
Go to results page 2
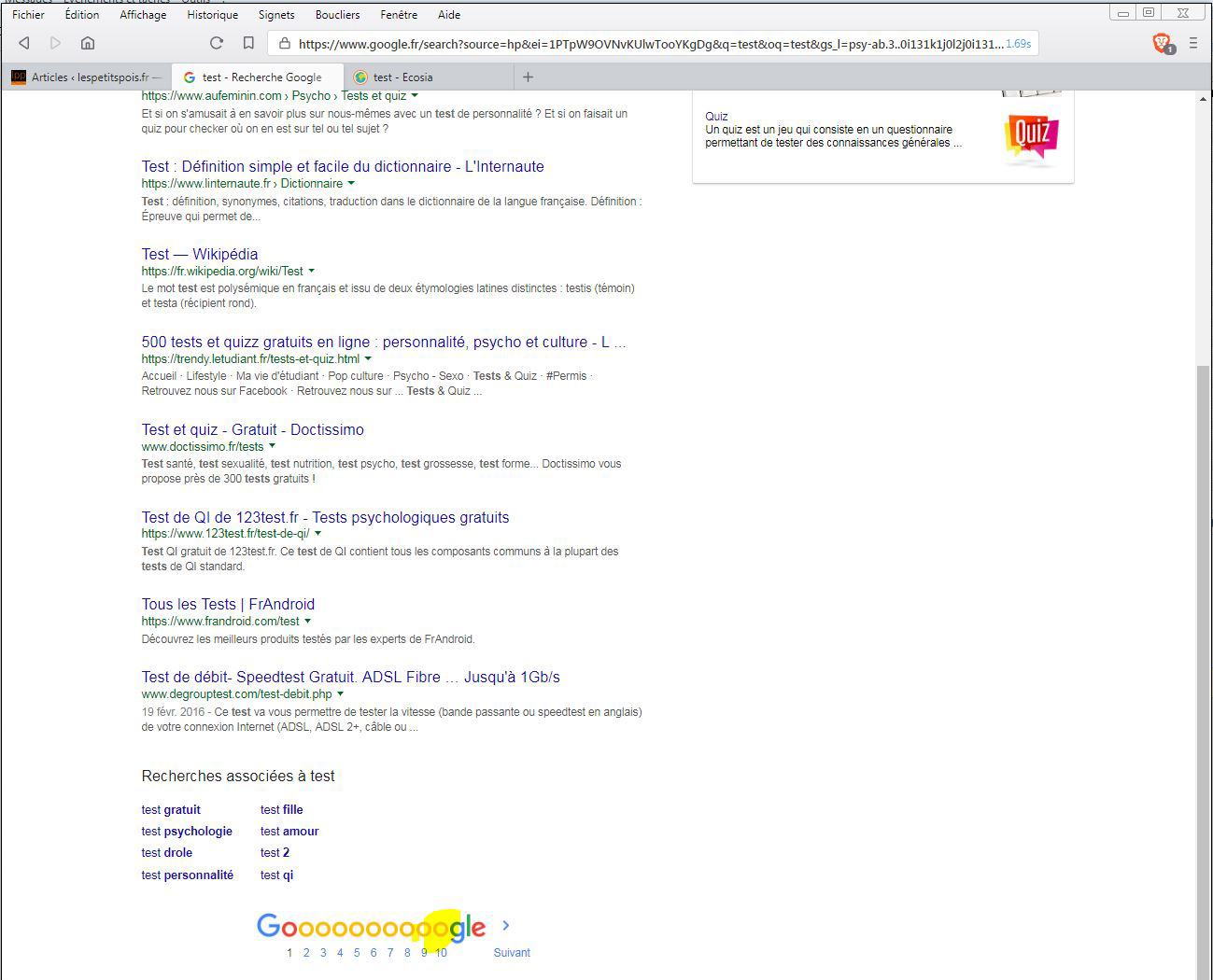tap(306, 953)
